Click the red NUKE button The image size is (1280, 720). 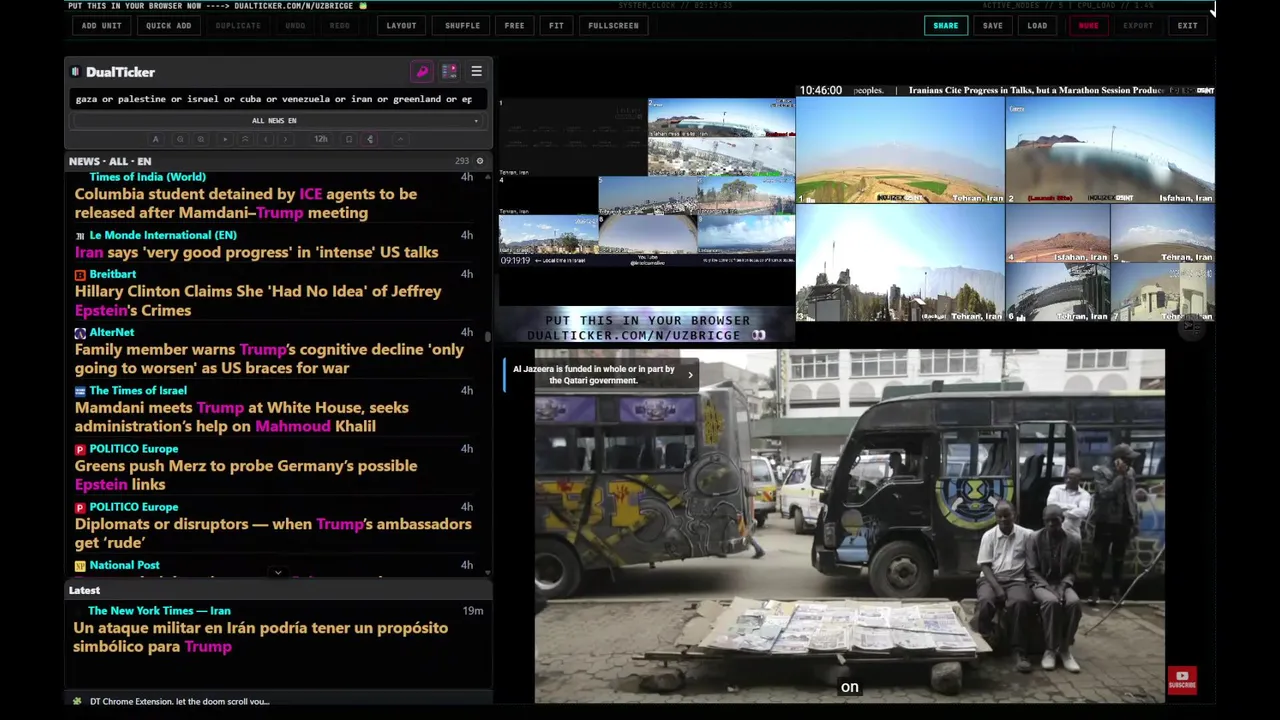pyautogui.click(x=1088, y=25)
